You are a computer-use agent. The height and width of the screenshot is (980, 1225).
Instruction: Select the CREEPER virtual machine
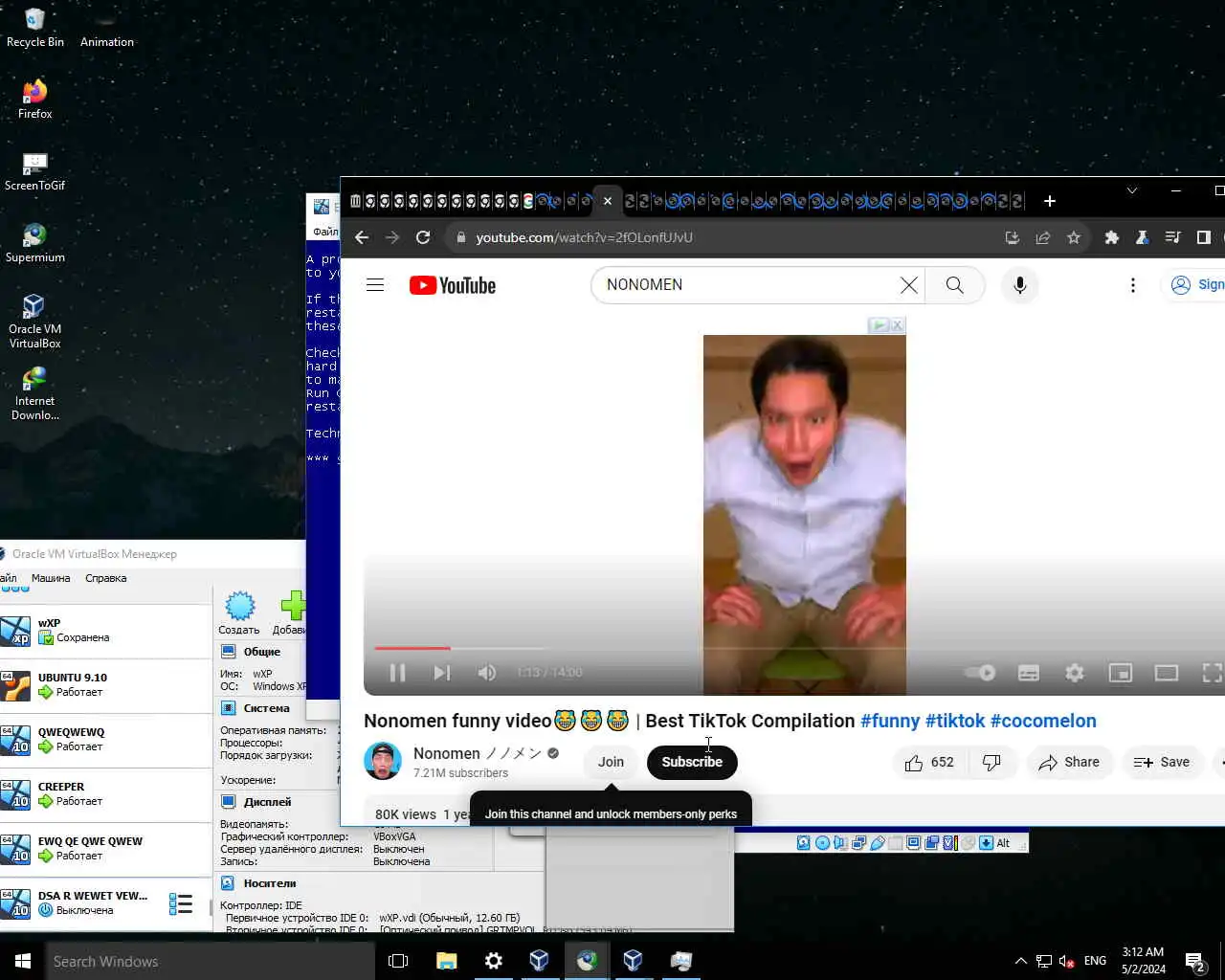coord(105,794)
